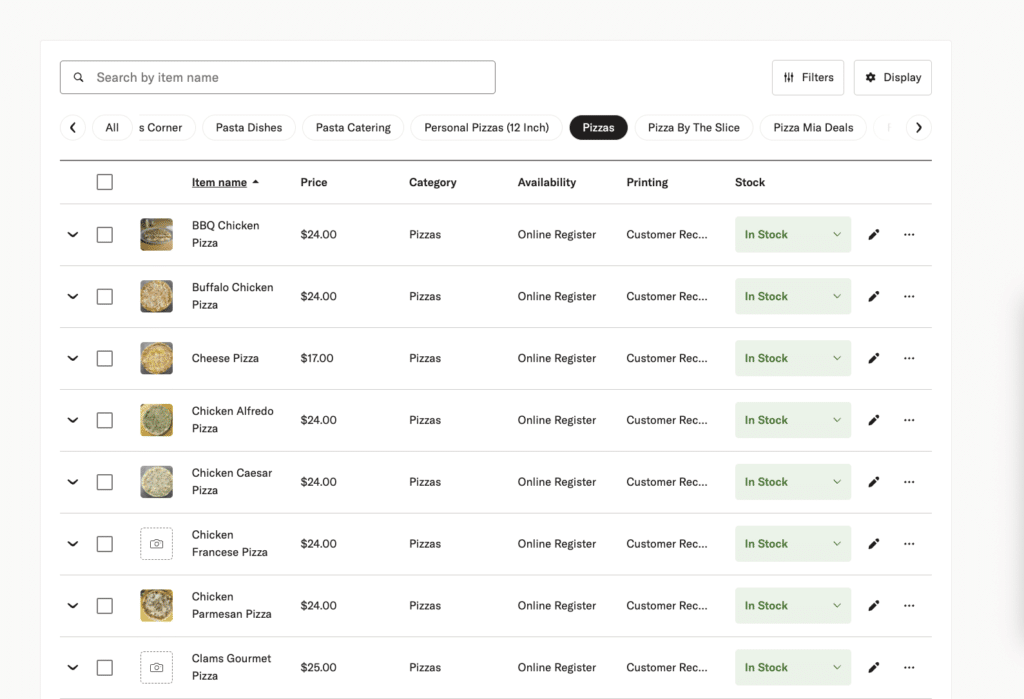Click the edit pencil for Cheese Pizza
This screenshot has height=699, width=1024.
873,358
